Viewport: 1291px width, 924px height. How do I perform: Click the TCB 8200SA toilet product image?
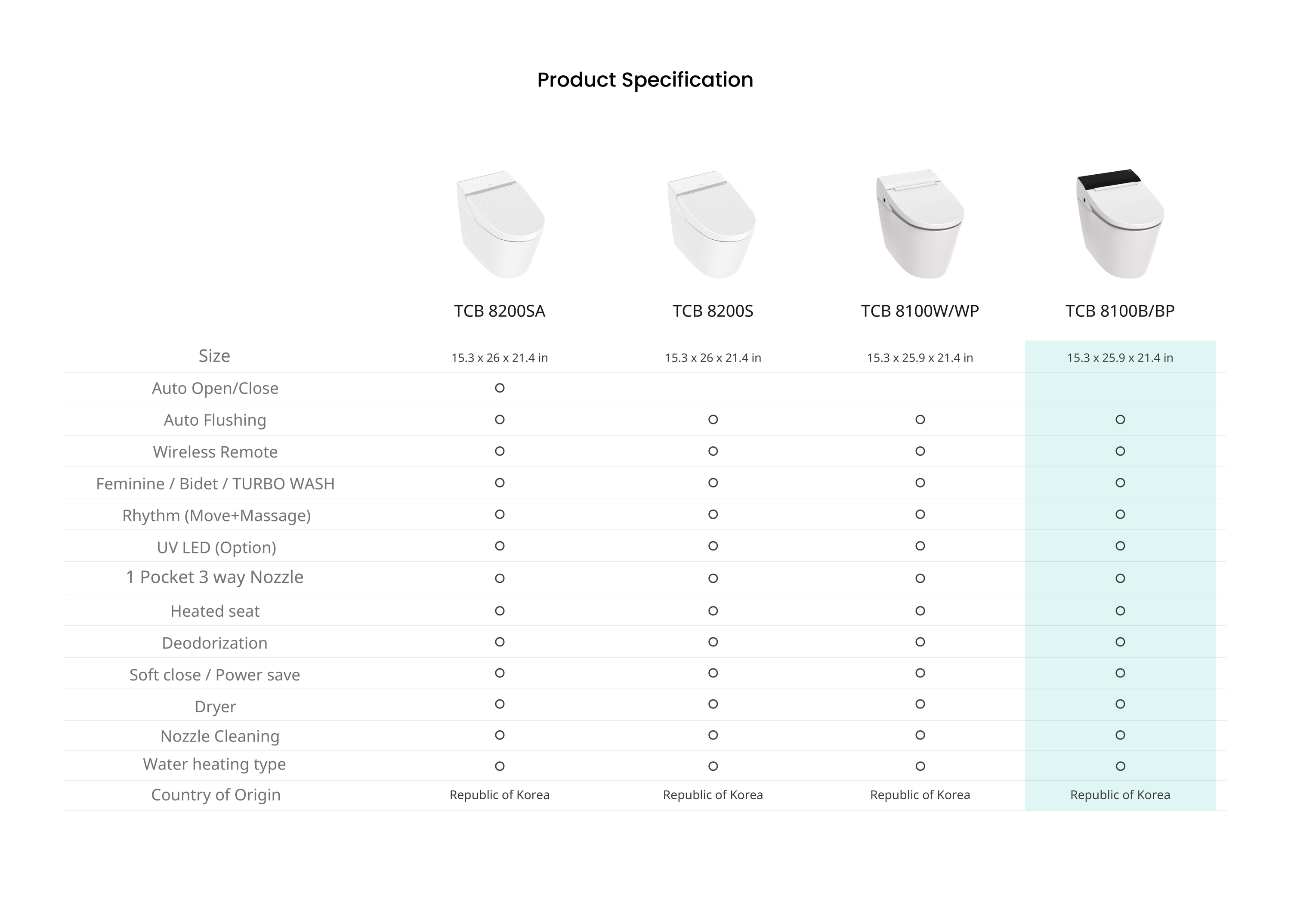(x=500, y=224)
